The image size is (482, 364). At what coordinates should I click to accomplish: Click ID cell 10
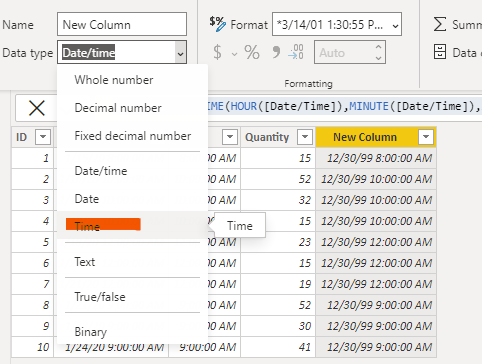coord(33,347)
